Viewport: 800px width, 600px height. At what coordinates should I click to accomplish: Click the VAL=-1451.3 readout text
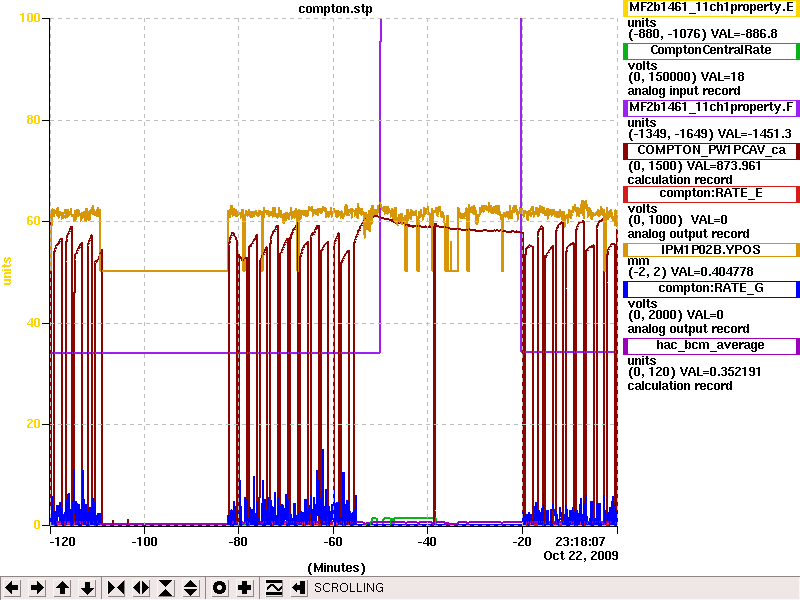click(755, 134)
